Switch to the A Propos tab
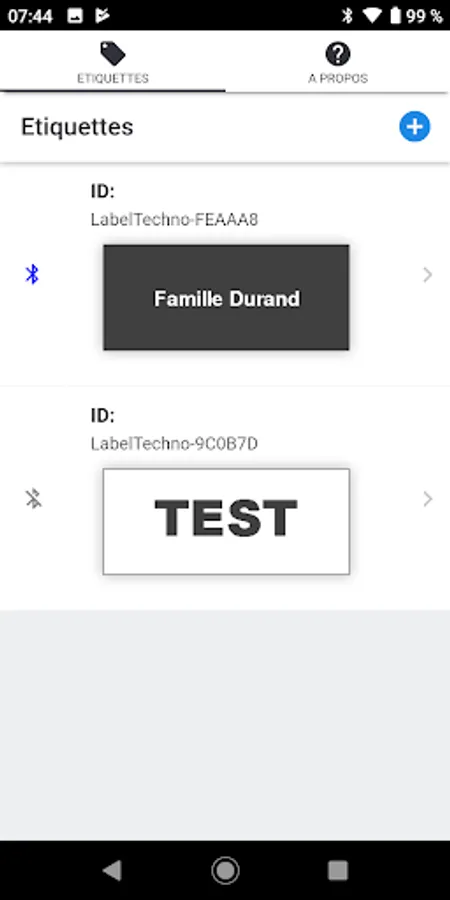This screenshot has width=450, height=900. pyautogui.click(x=338, y=61)
